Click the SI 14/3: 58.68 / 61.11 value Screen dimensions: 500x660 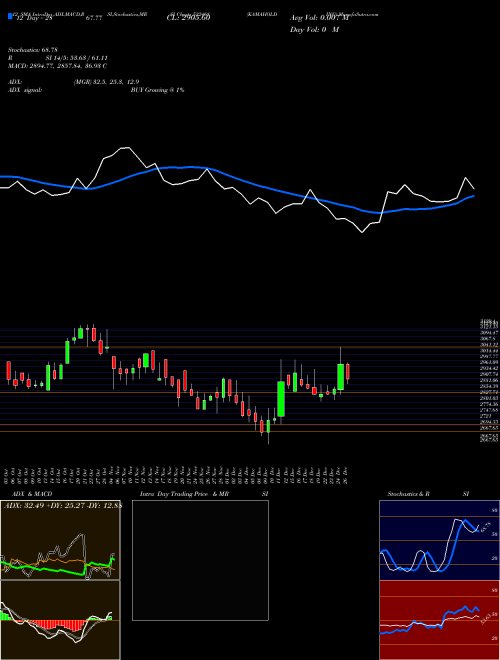click(x=77, y=58)
